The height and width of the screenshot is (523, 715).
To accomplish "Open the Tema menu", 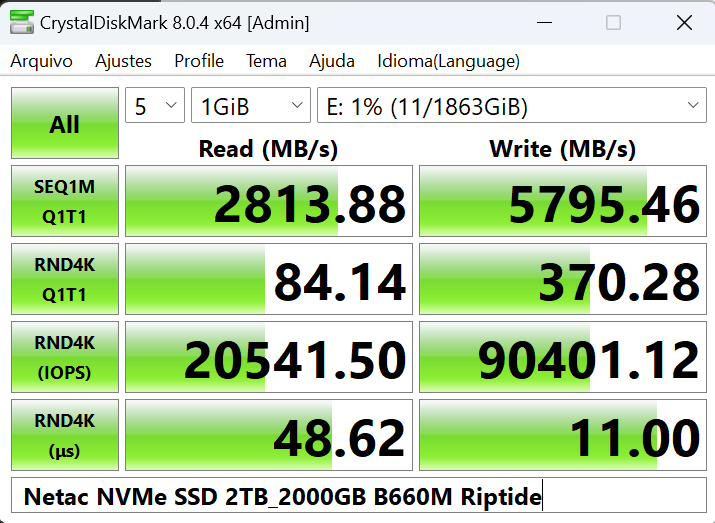I will coord(266,61).
